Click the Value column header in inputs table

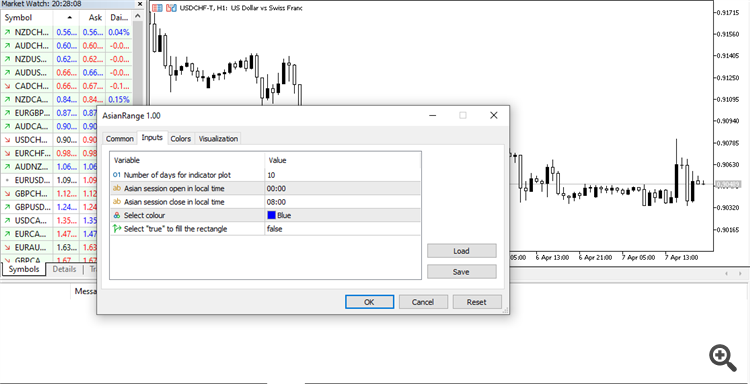pos(343,161)
